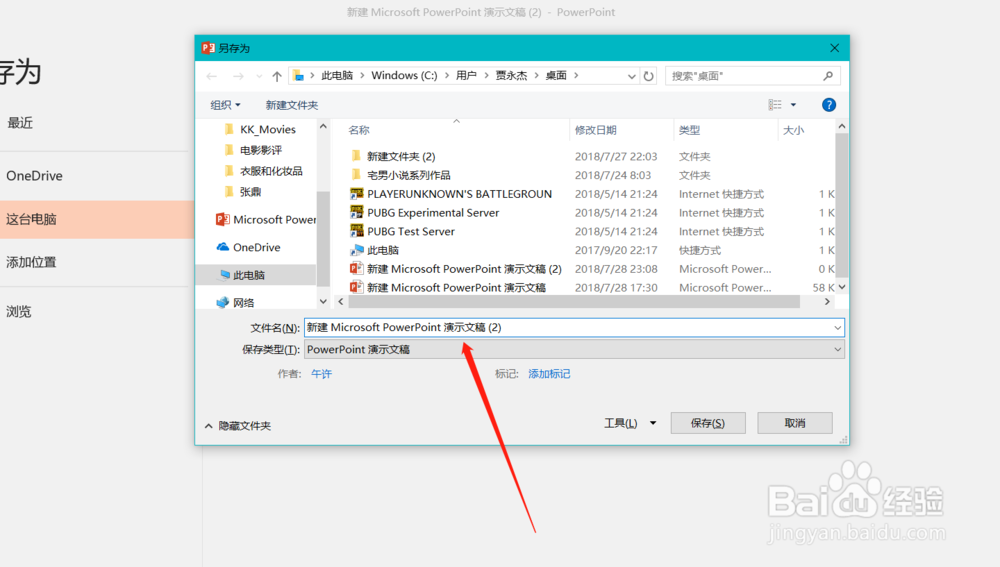The image size is (1000, 567).
Task: Select 网络 in navigation pane
Action: point(235,302)
